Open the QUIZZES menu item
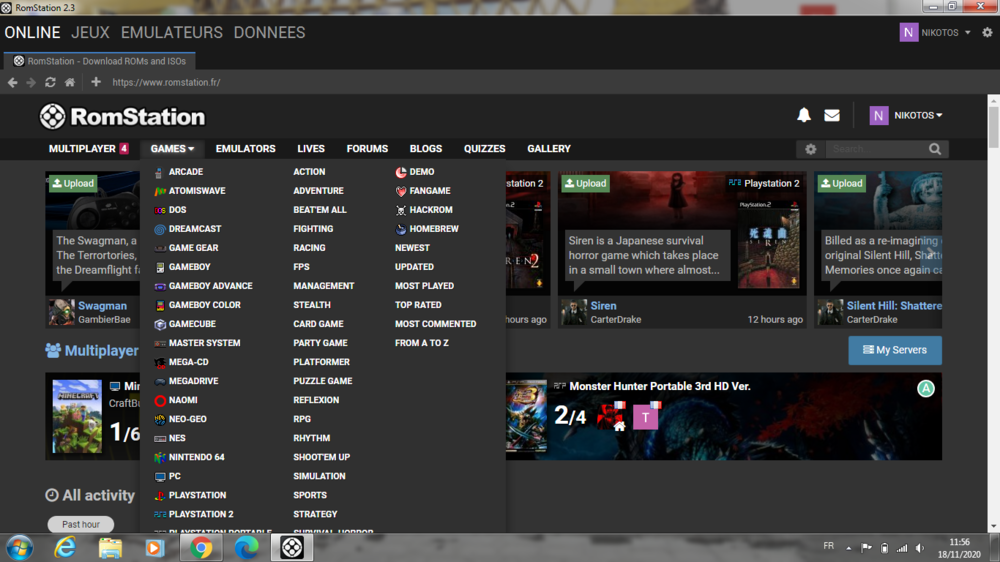The width and height of the screenshot is (1000, 562). click(x=484, y=149)
